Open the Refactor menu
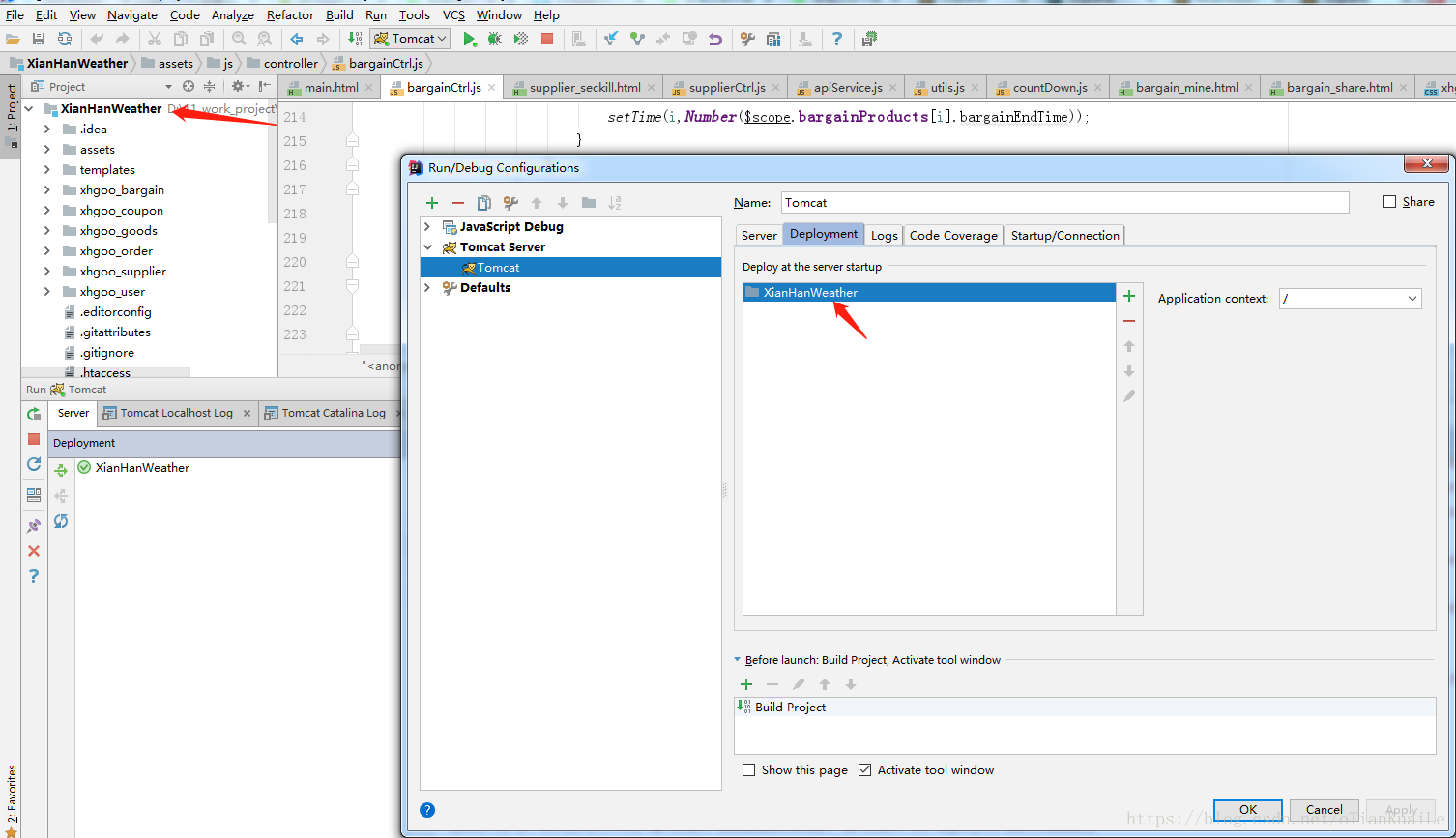Screen dimensions: 1456x838 pos(290,14)
